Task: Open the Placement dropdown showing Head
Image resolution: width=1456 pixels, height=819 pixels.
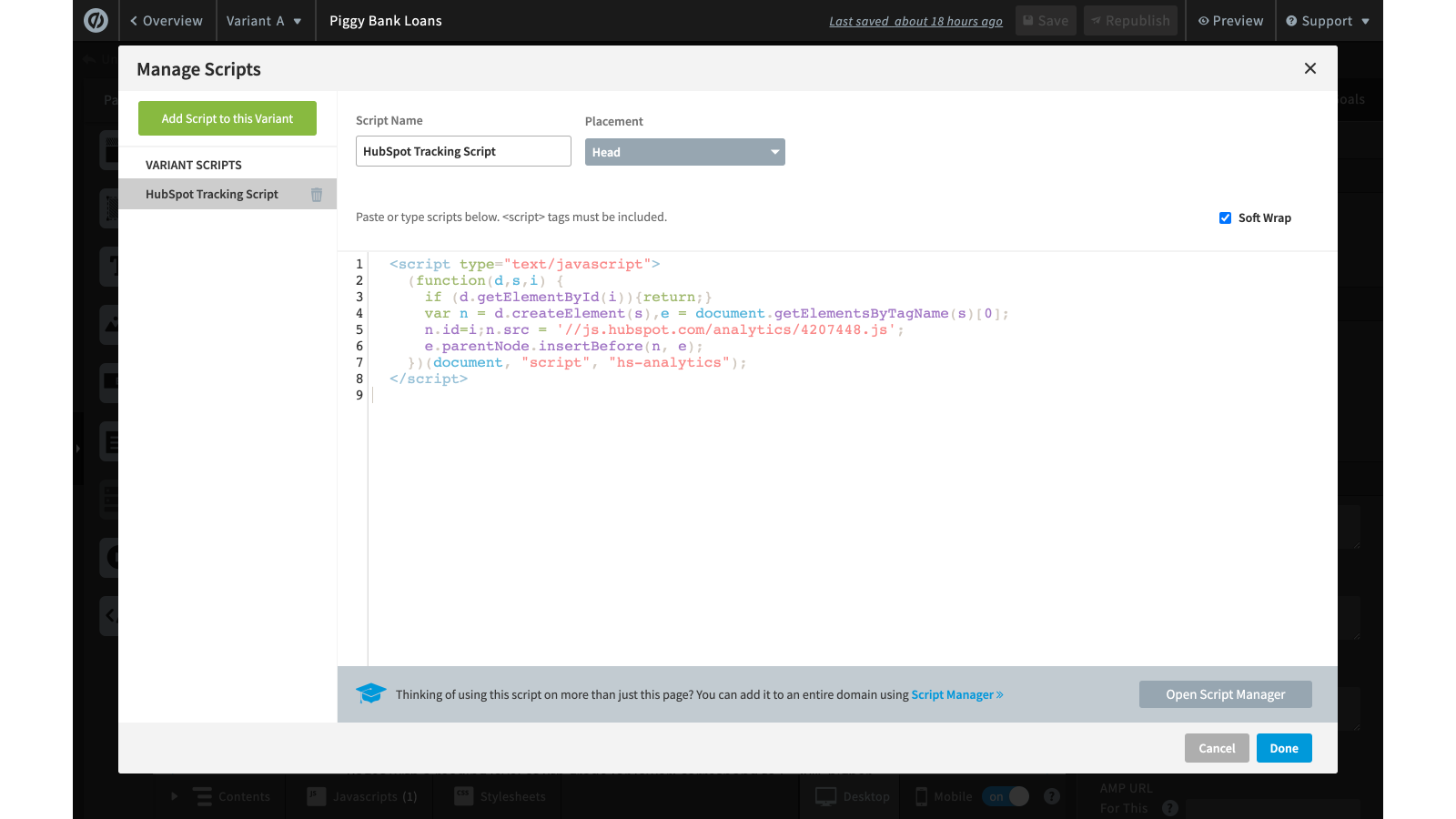Action: pos(684,152)
